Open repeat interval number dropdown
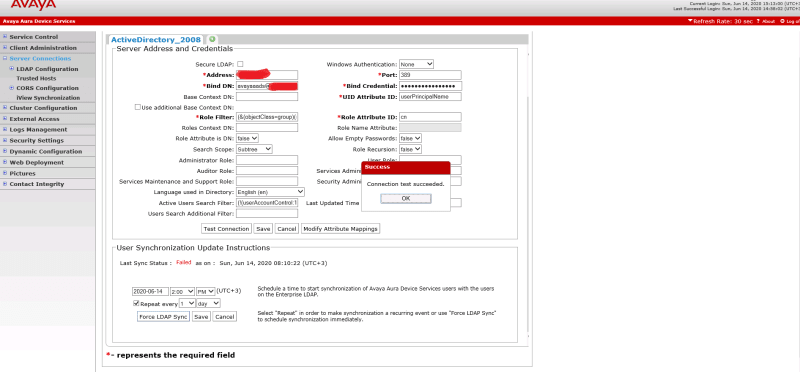800x372 pixels. [x=187, y=303]
